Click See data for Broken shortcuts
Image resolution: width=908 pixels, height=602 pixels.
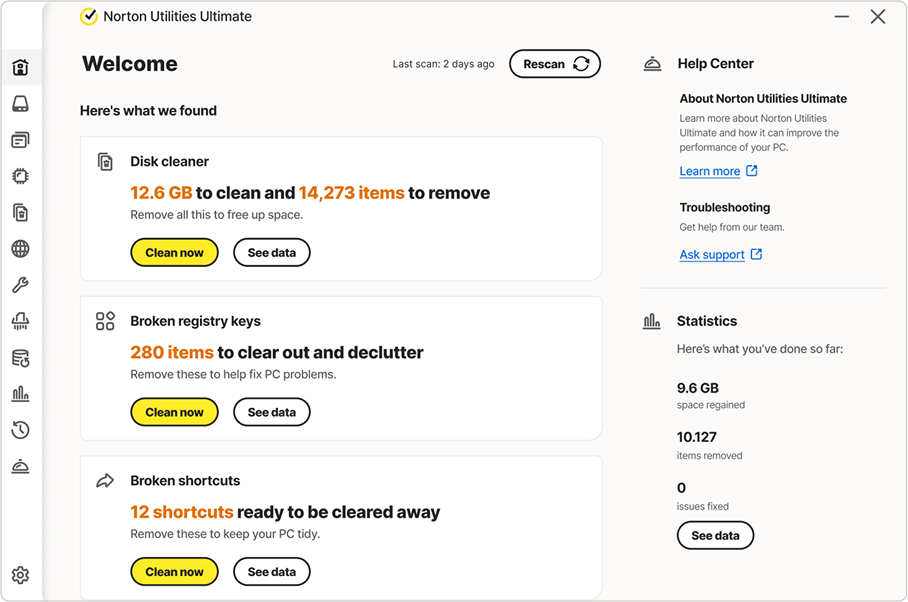[x=272, y=572]
